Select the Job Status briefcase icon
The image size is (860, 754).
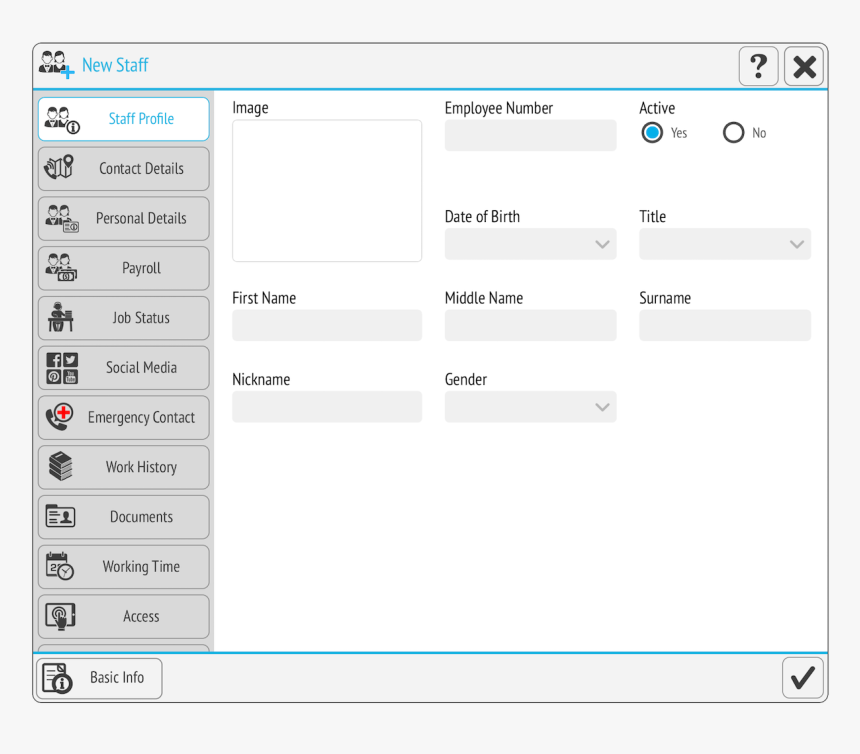pyautogui.click(x=61, y=317)
